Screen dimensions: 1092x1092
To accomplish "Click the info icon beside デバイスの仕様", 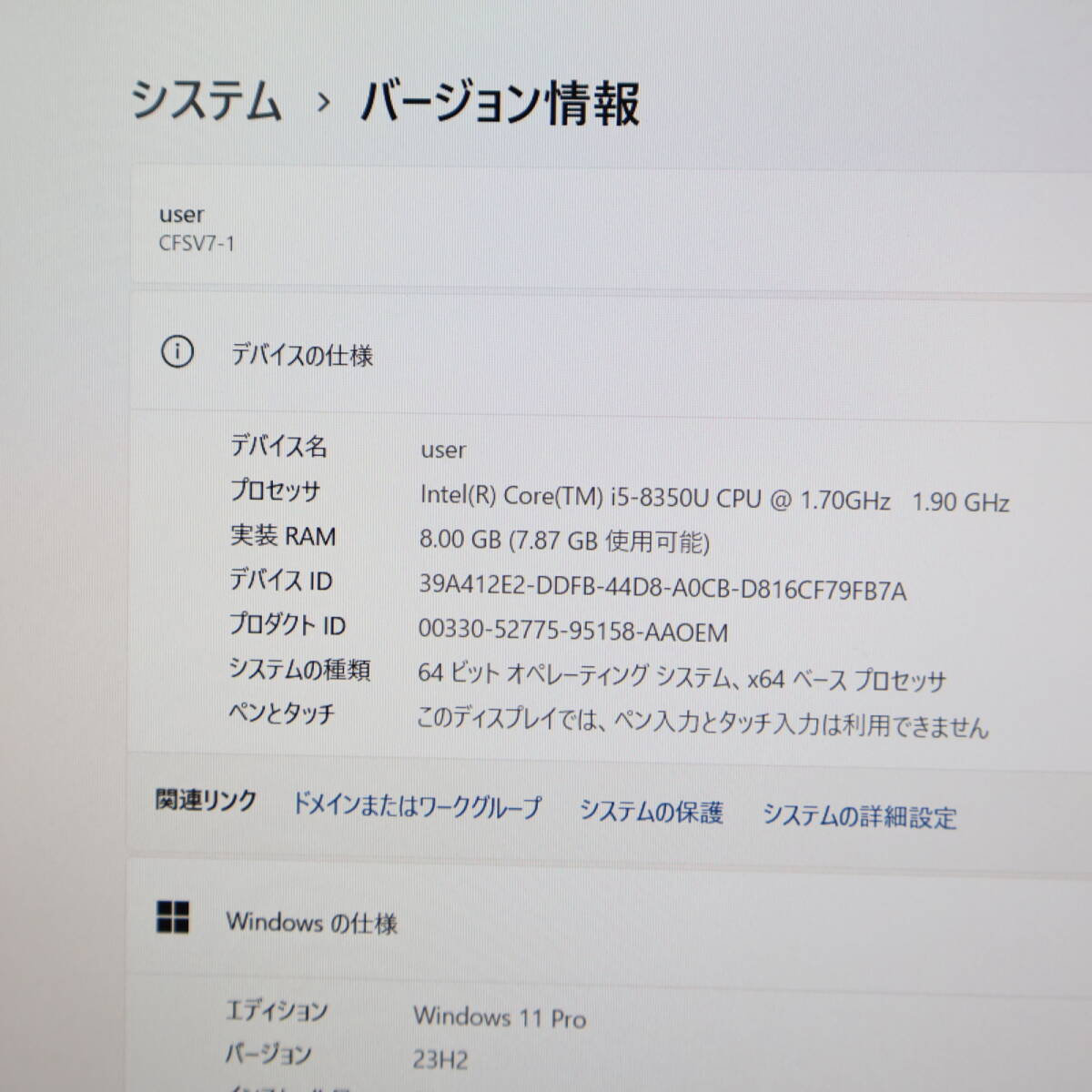I will point(177,351).
